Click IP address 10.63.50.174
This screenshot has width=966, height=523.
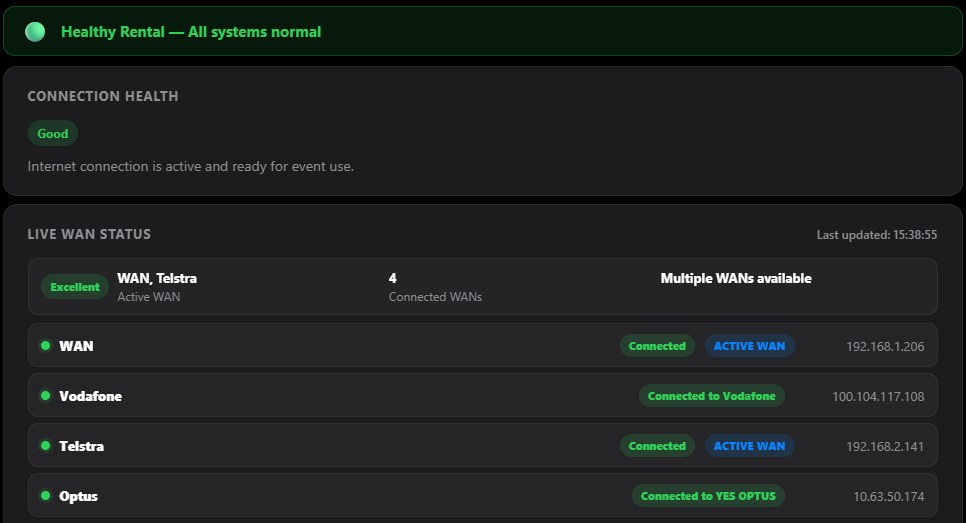[889, 497]
